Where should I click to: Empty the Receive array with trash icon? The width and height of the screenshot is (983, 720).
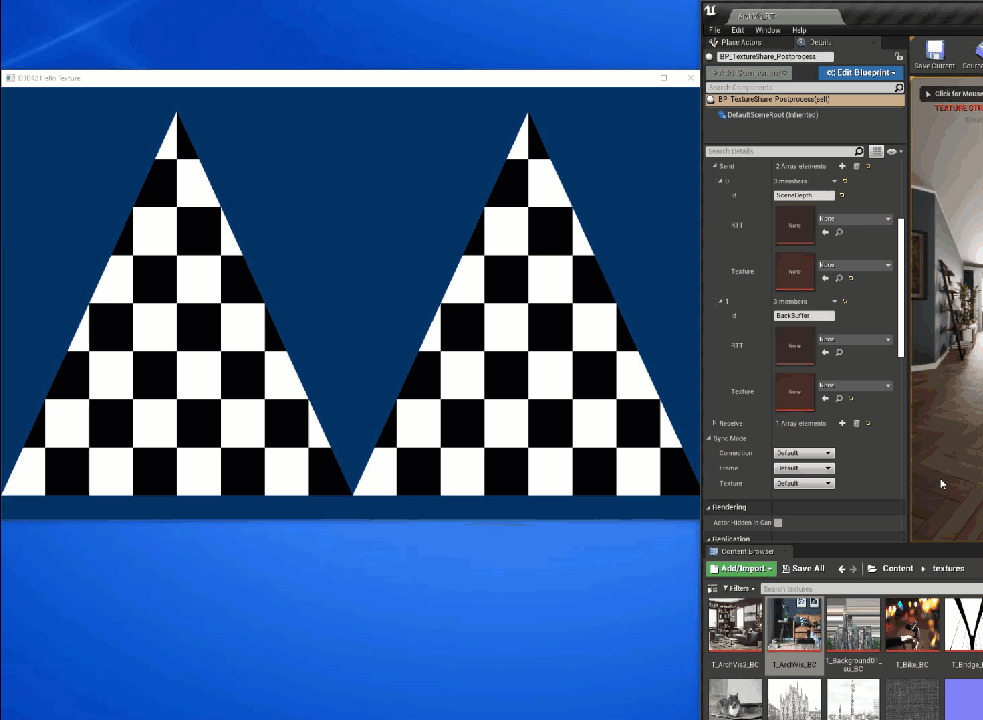coord(856,423)
